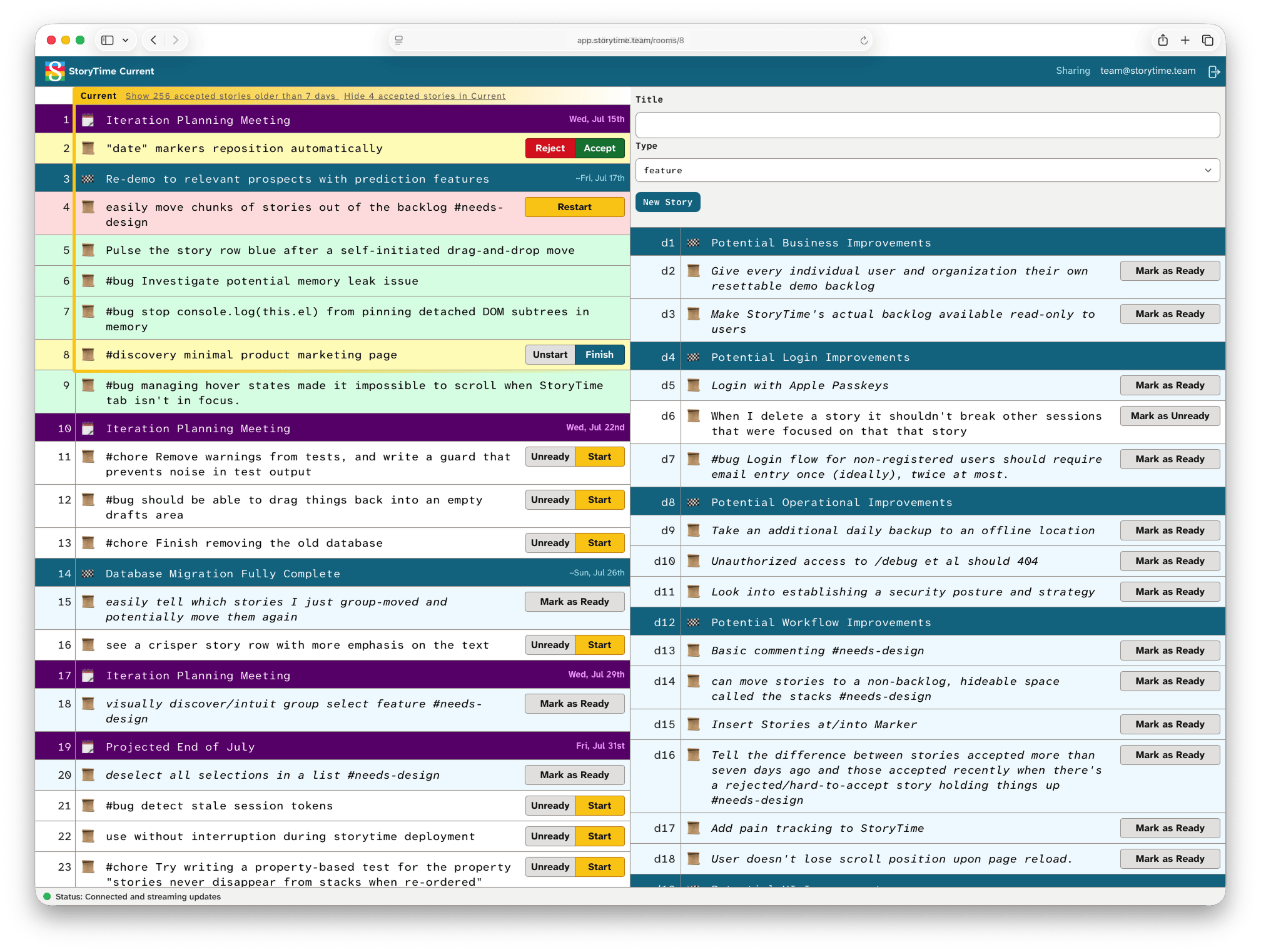Mark Insert Stories at/into Marker as Ready
The image size is (1261, 952).
(x=1170, y=724)
